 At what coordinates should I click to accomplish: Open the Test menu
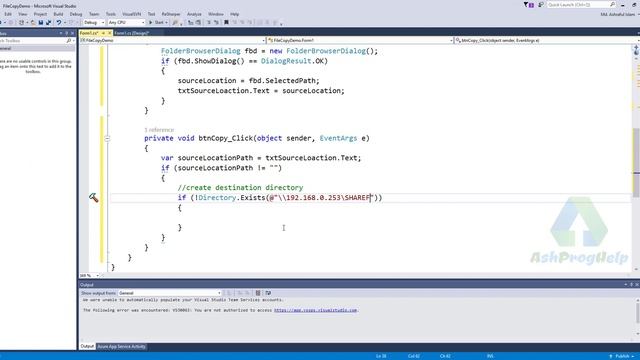pos(151,14)
